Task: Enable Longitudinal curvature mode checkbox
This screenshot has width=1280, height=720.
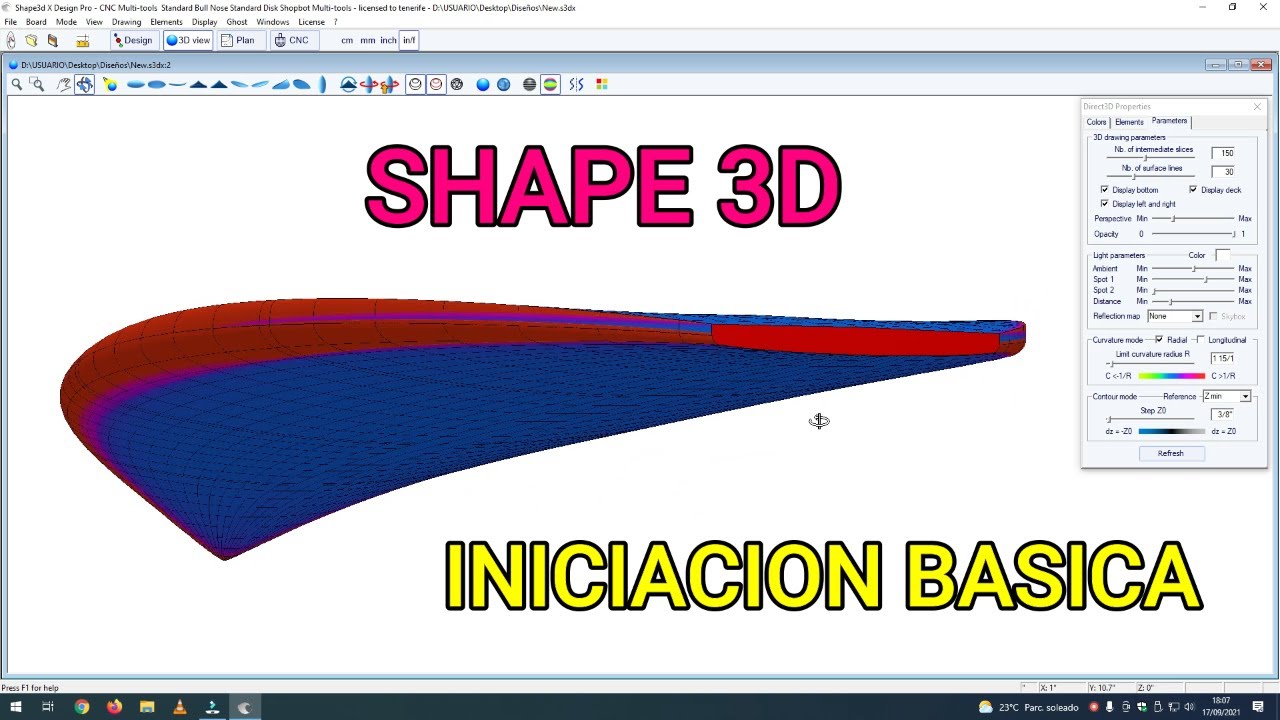Action: pyautogui.click(x=1201, y=340)
